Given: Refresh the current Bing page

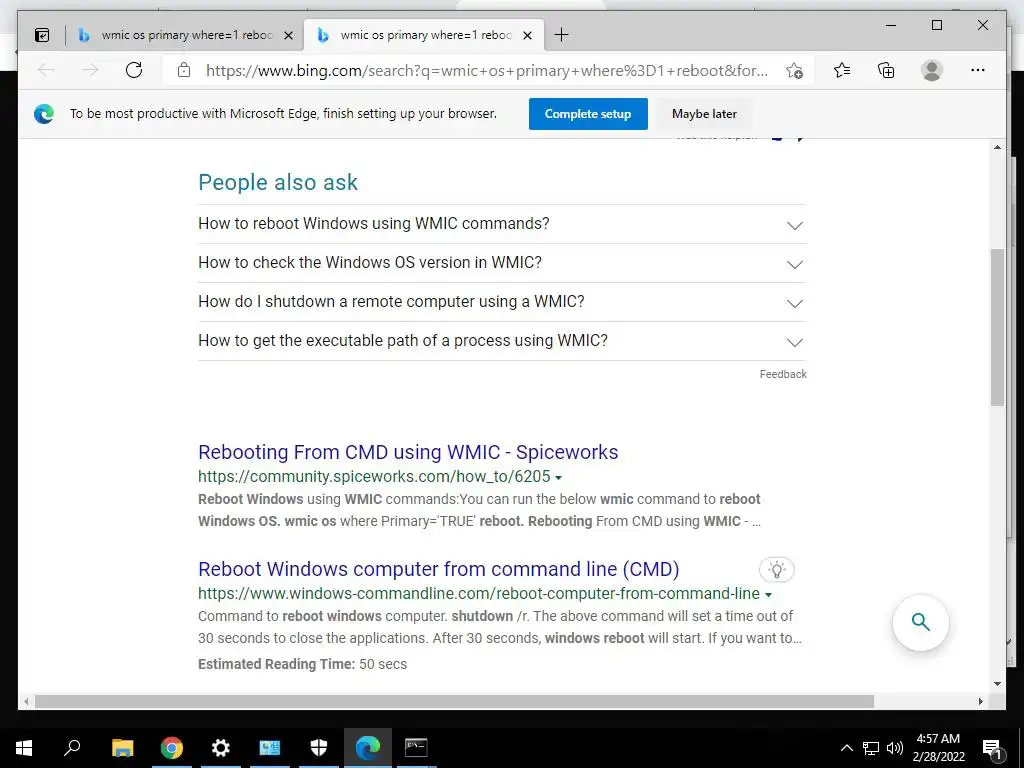Looking at the screenshot, I should (x=134, y=70).
